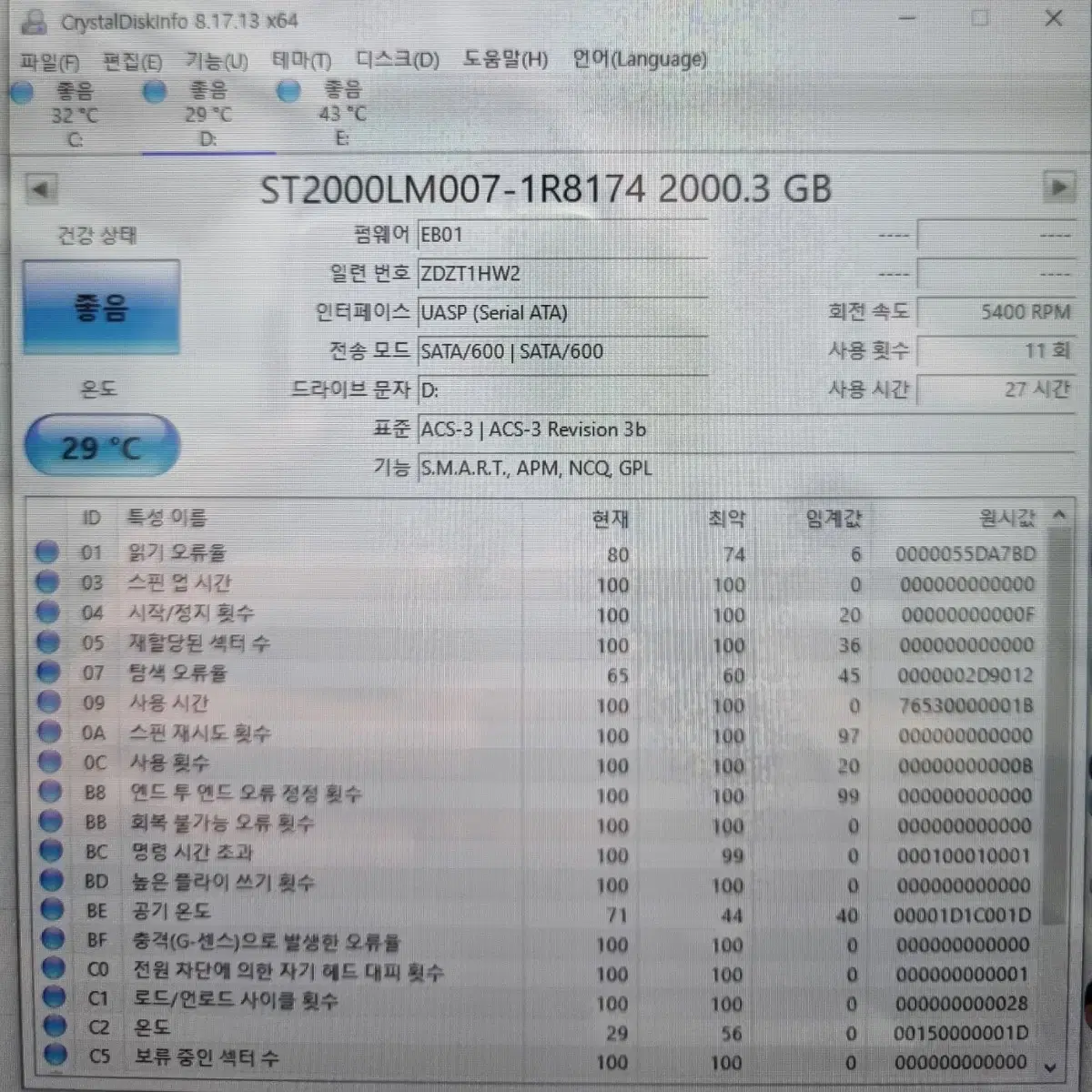This screenshot has width=1092, height=1092.
Task: Click status circle for attribute 09 사용 시간
Action: point(48,703)
